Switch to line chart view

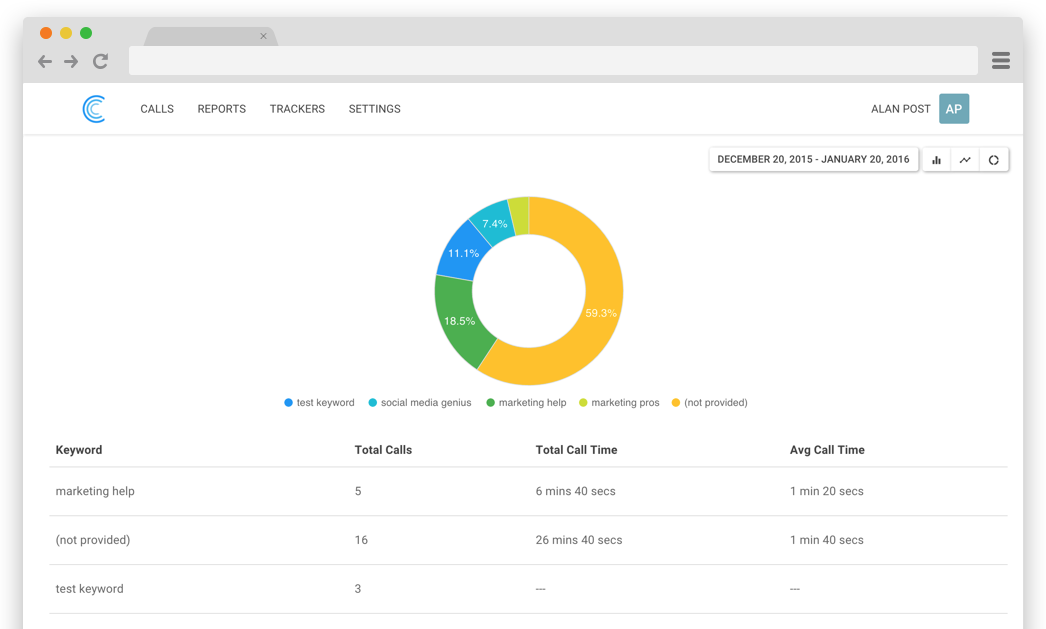965,160
